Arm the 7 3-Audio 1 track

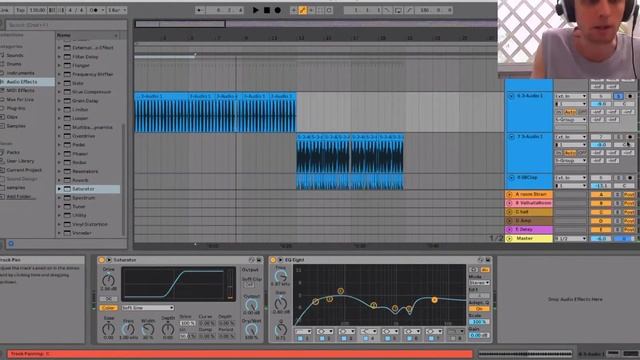[x=630, y=137]
